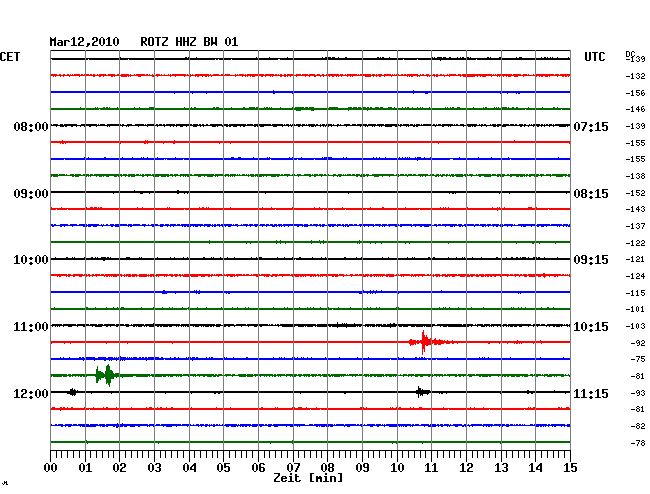
Task: Select the DC value -152
Action: [635, 193]
